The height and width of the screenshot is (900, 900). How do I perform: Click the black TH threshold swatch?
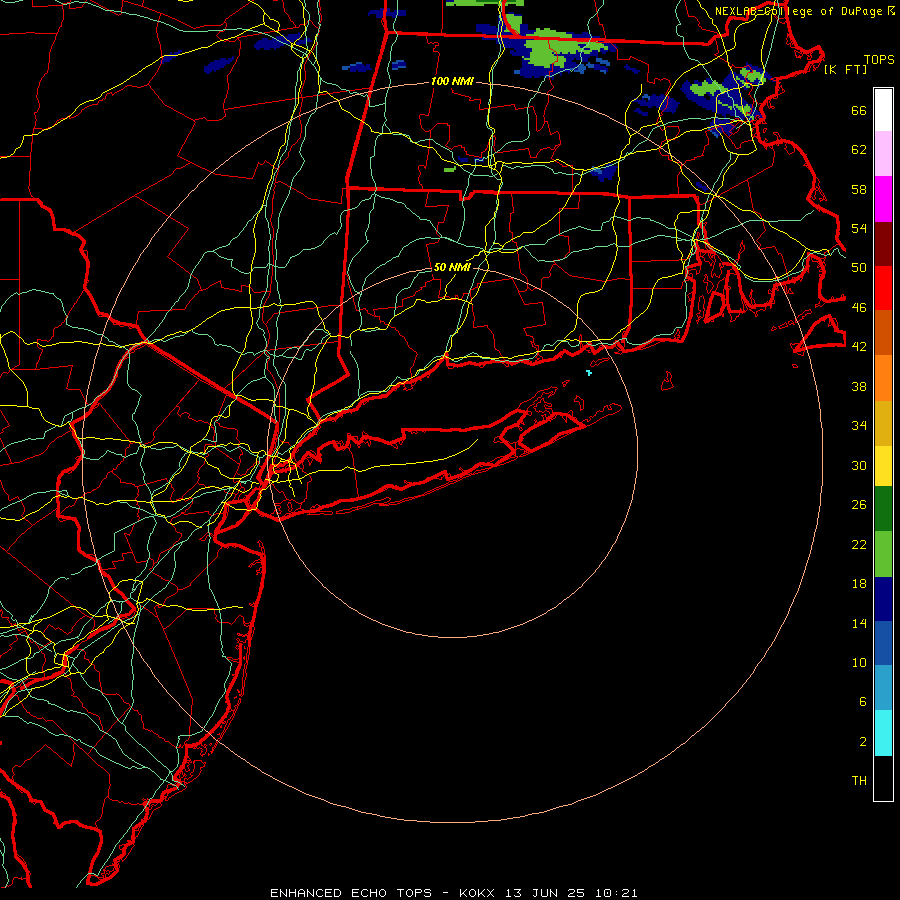pyautogui.click(x=883, y=778)
